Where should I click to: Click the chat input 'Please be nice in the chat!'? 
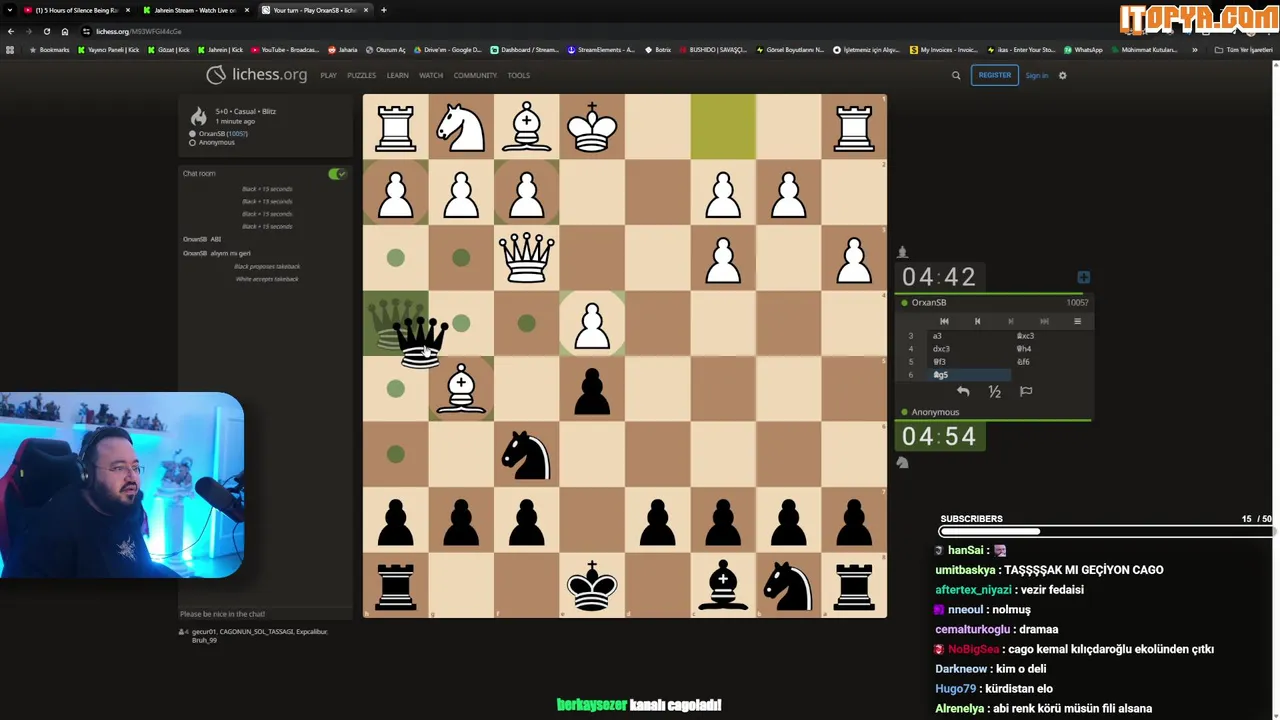(264, 614)
